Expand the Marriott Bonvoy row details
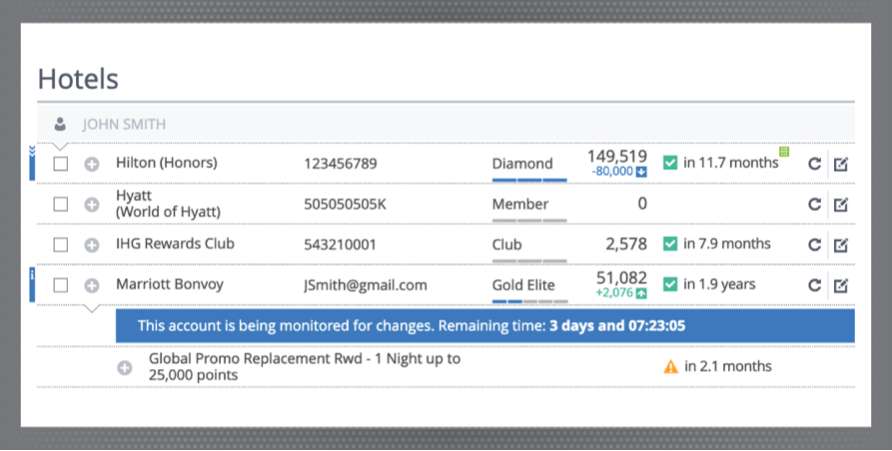The image size is (892, 451). tap(91, 286)
